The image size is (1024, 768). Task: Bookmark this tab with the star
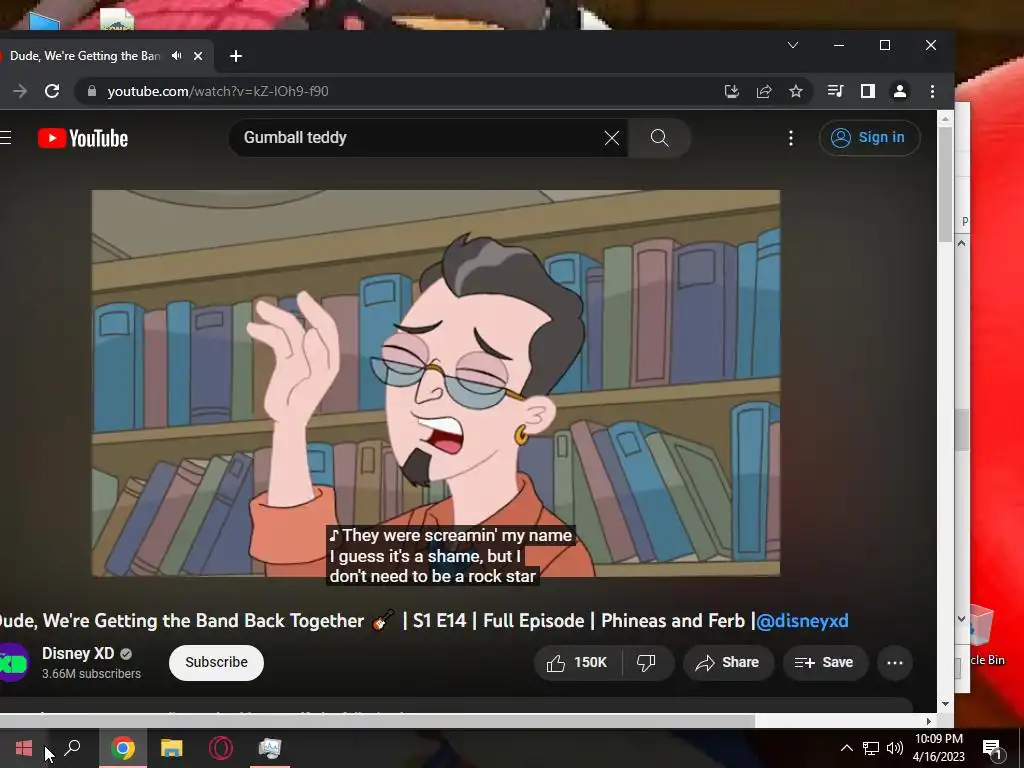pos(795,91)
